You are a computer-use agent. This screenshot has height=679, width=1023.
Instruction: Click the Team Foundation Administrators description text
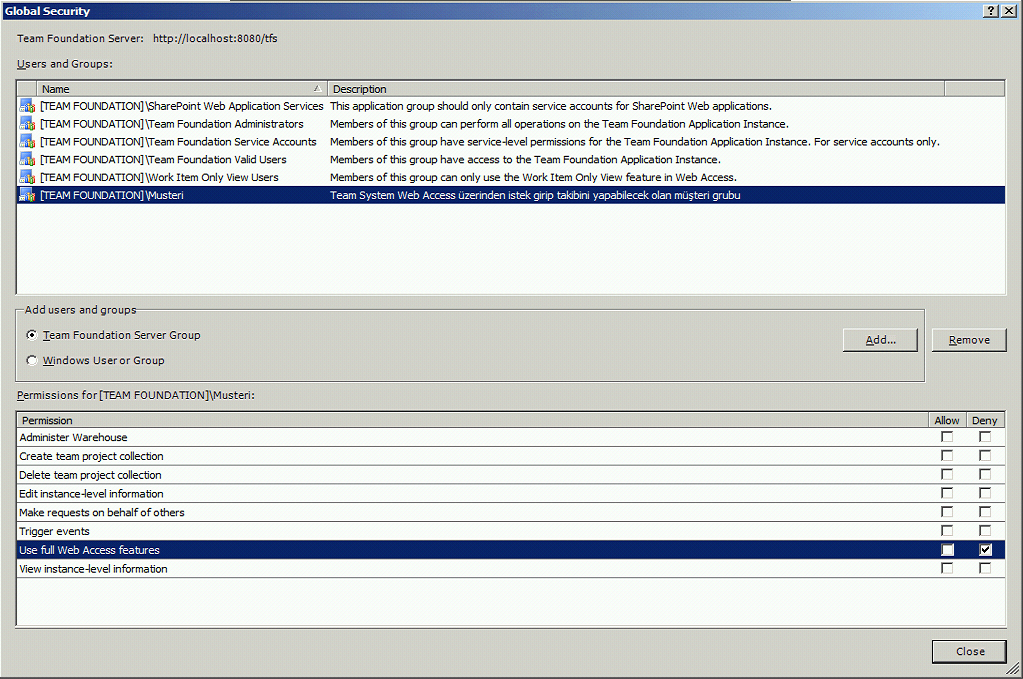coord(559,124)
